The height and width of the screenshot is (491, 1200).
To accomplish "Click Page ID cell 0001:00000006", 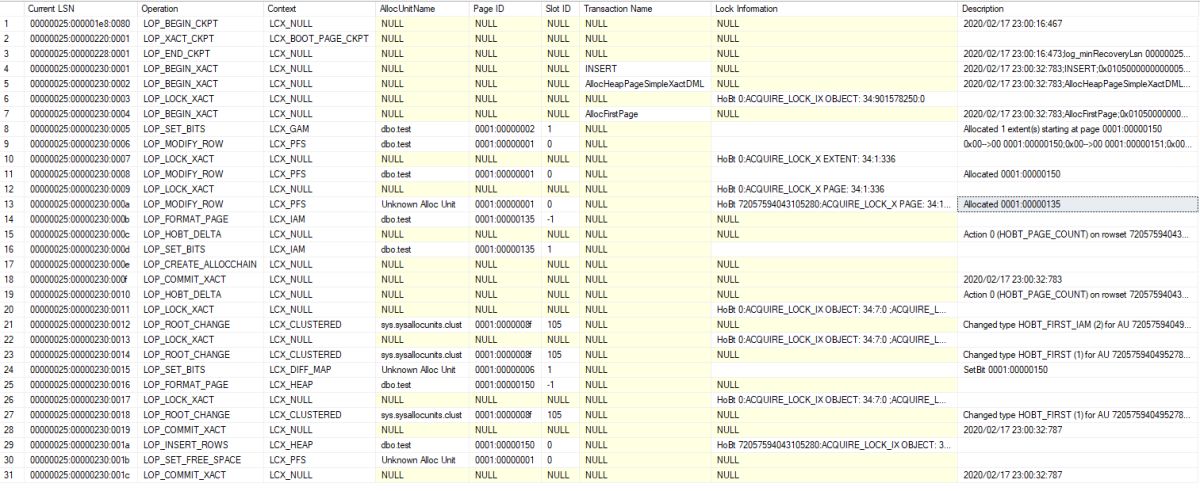I will pos(506,371).
